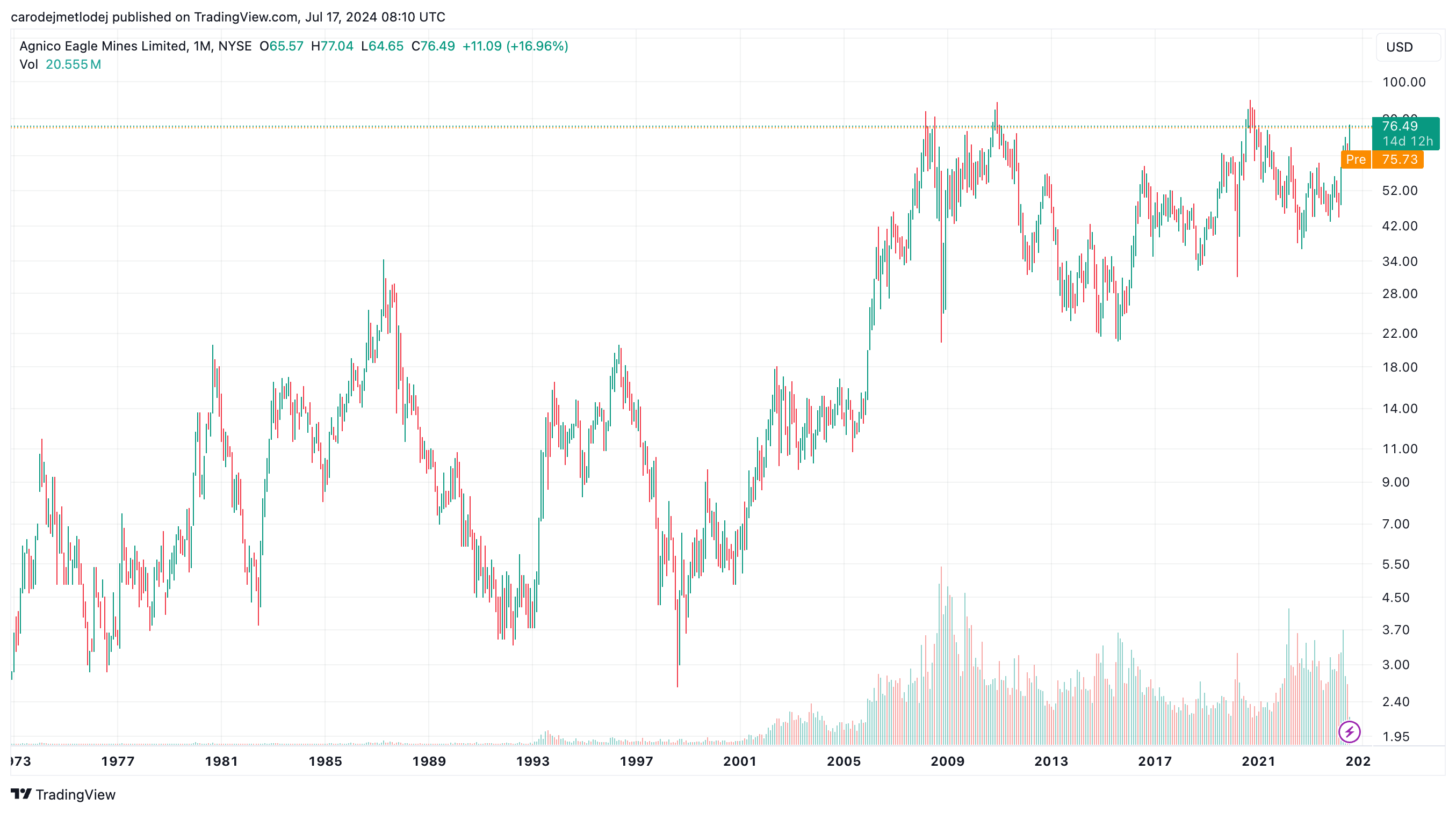Click the 2009 time axis label
The image size is (1456, 813).
point(948,761)
